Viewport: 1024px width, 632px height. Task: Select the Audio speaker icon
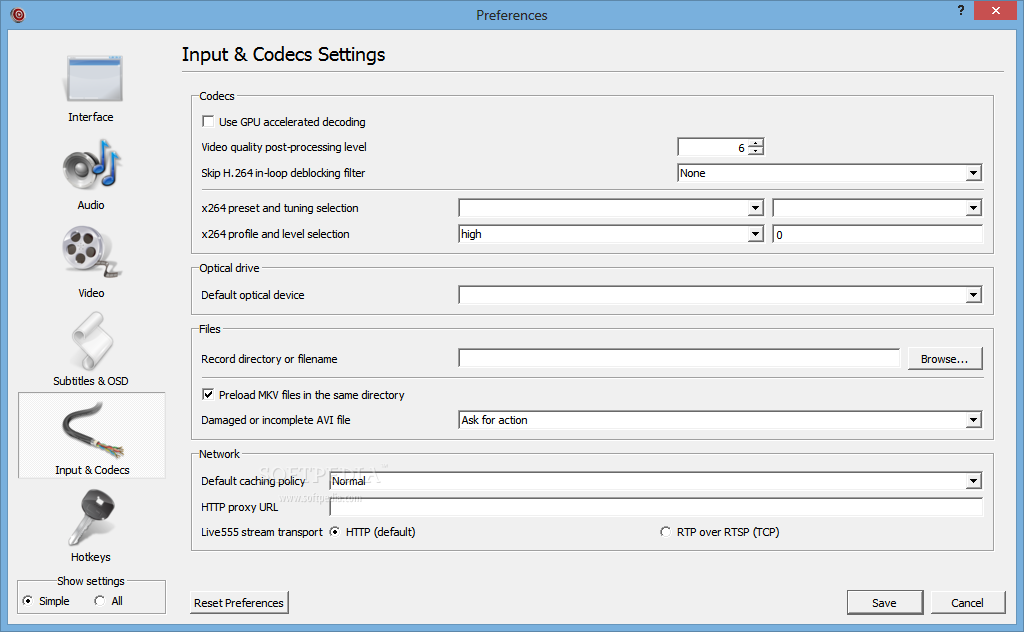[91, 168]
